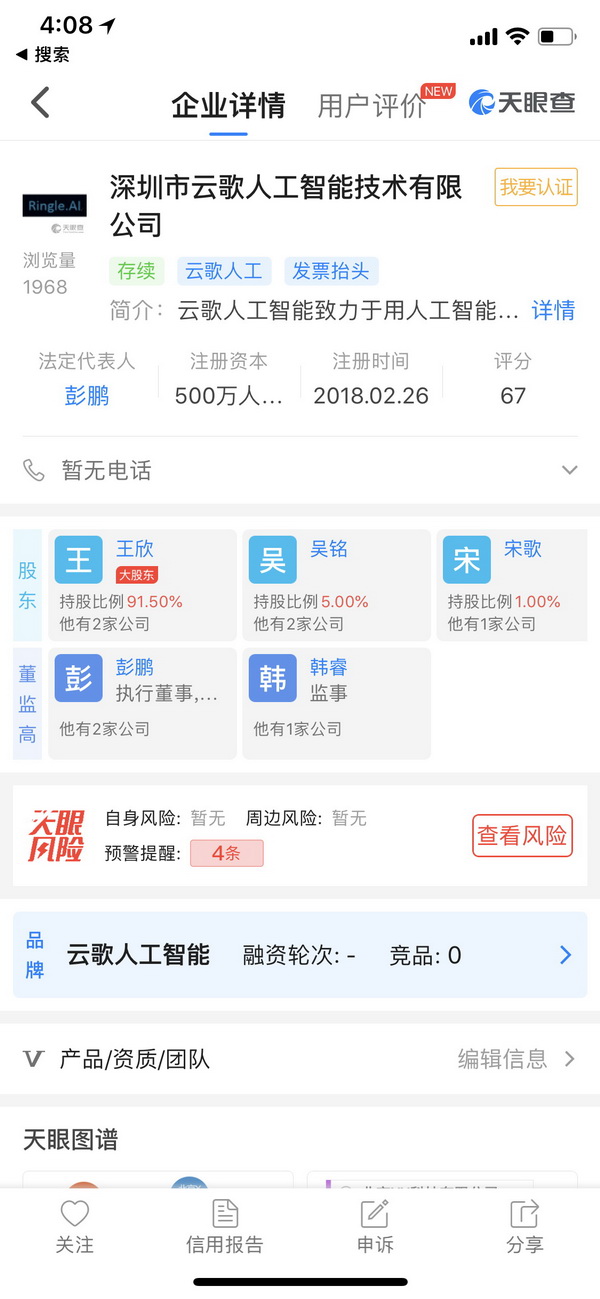Image resolution: width=600 pixels, height=1299 pixels.
Task: Tap the score value 67
Action: coord(513,396)
